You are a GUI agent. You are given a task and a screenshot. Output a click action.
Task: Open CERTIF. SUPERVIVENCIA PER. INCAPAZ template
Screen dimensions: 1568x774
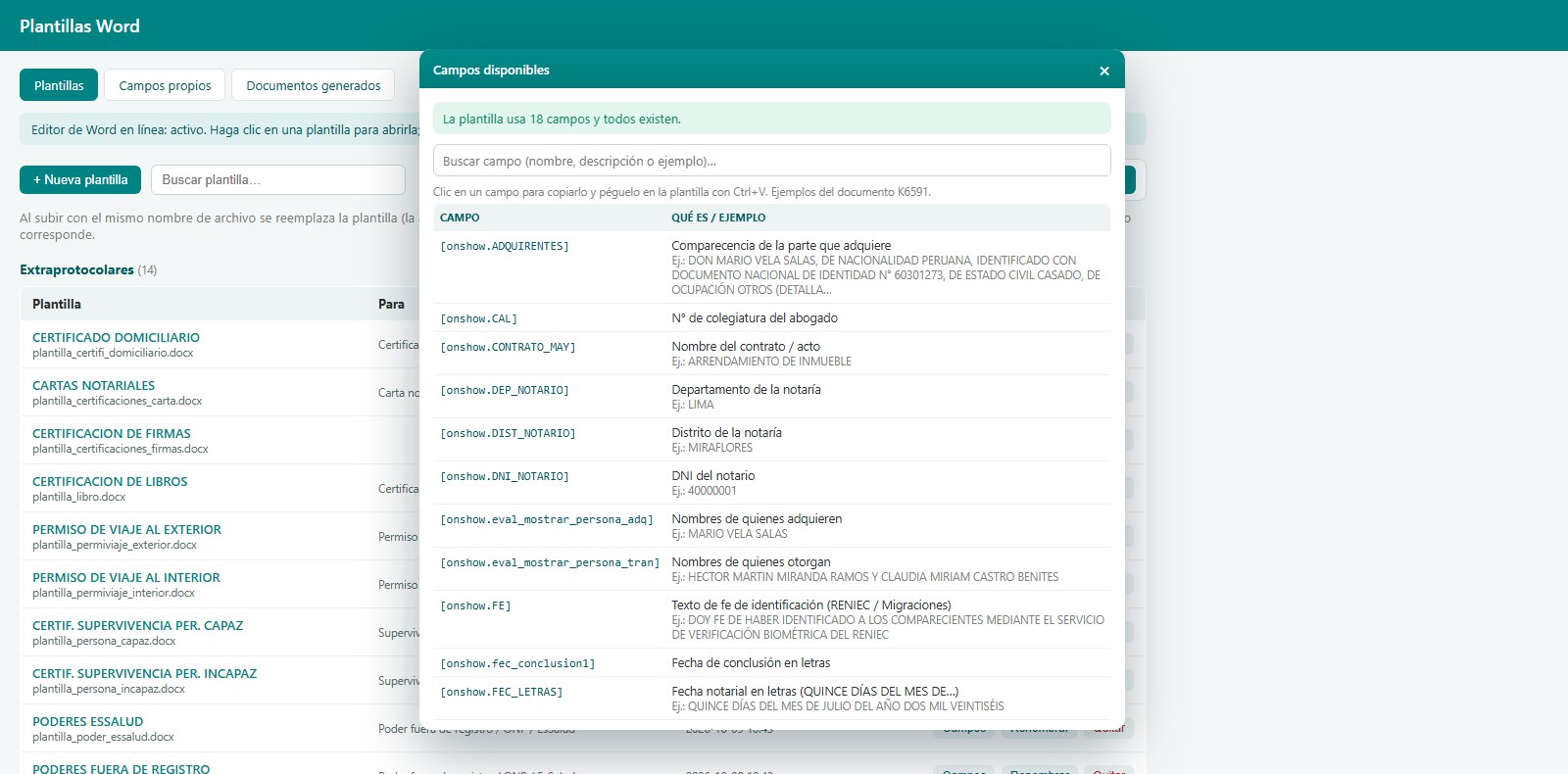point(144,673)
